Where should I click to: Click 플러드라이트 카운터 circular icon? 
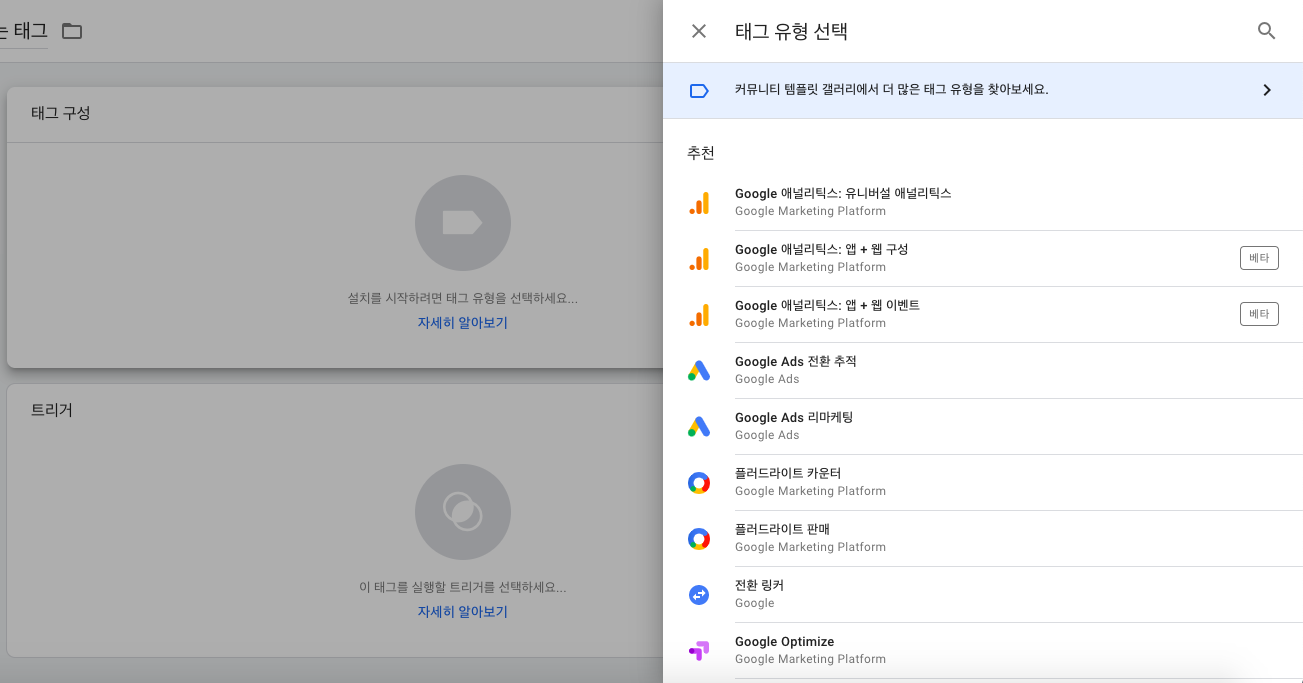(x=699, y=483)
